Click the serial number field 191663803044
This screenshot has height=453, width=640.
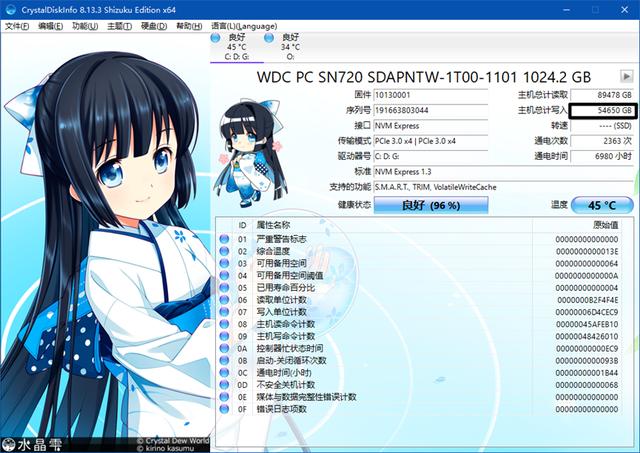point(431,110)
